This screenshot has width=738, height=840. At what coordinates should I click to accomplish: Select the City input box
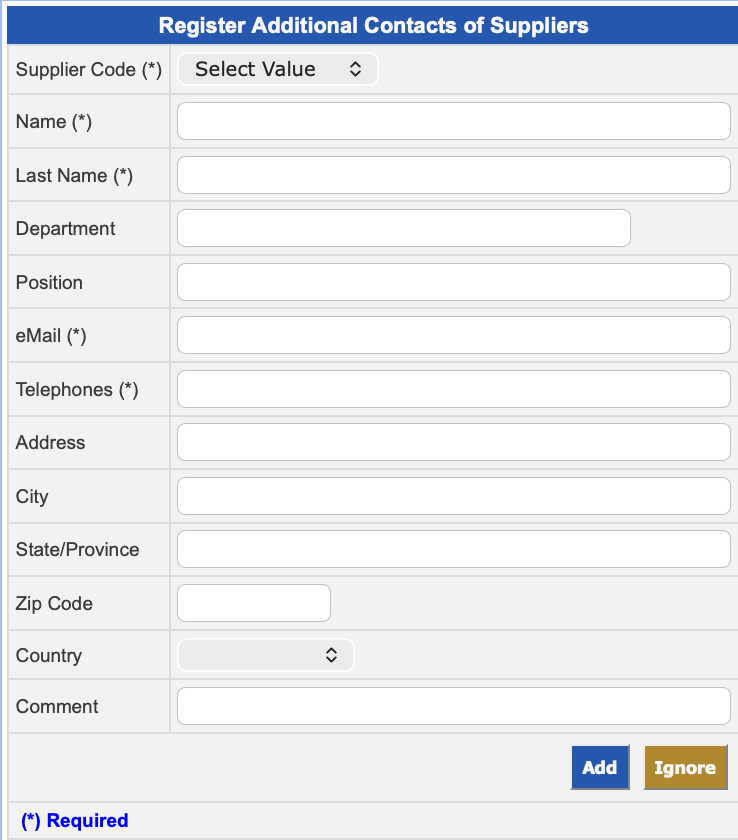[453, 496]
